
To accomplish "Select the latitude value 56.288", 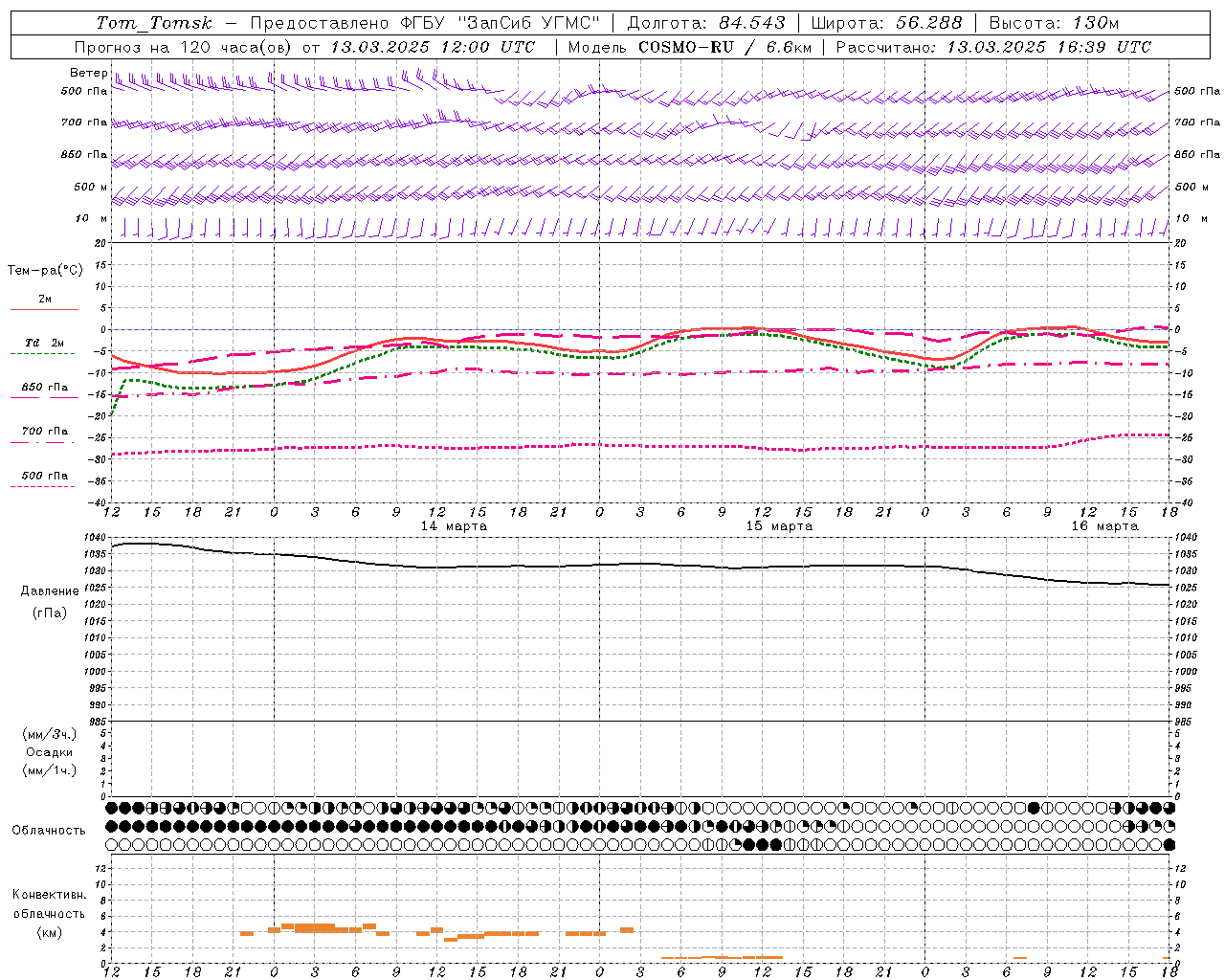I will [928, 23].
